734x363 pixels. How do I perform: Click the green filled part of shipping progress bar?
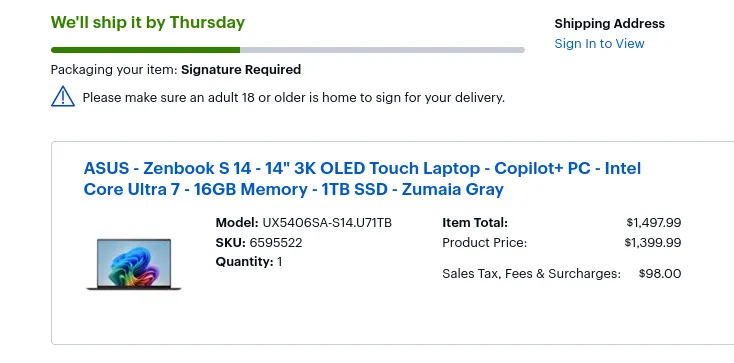[x=145, y=50]
